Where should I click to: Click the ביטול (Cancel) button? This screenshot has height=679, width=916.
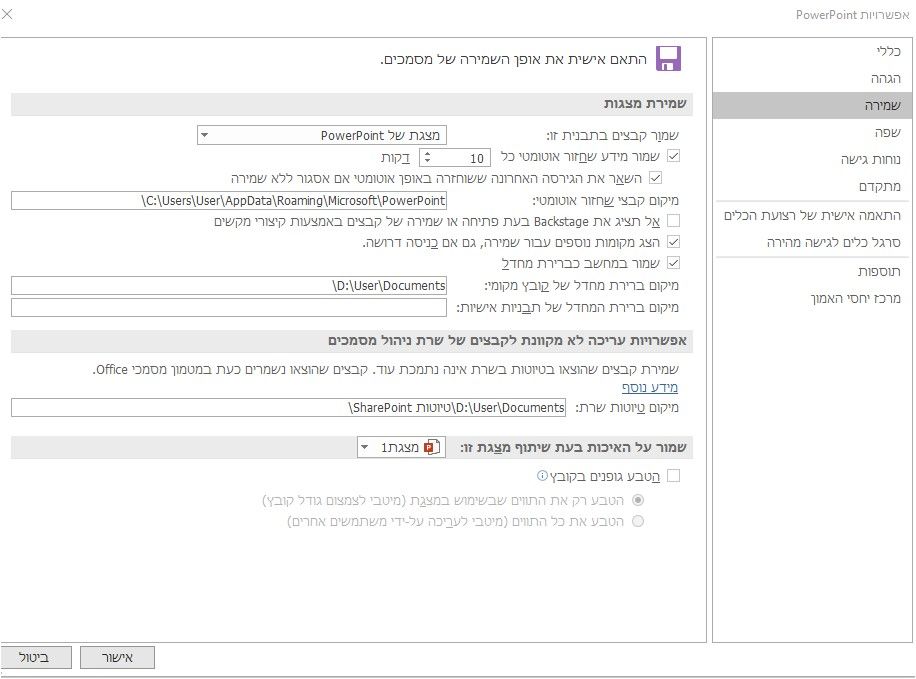tap(34, 657)
